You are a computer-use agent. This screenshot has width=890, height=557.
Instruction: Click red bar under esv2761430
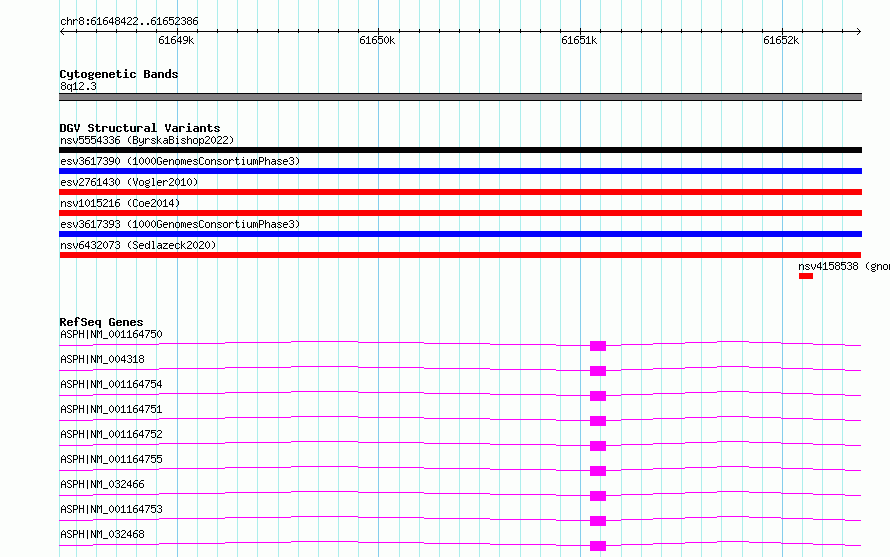tap(460, 192)
